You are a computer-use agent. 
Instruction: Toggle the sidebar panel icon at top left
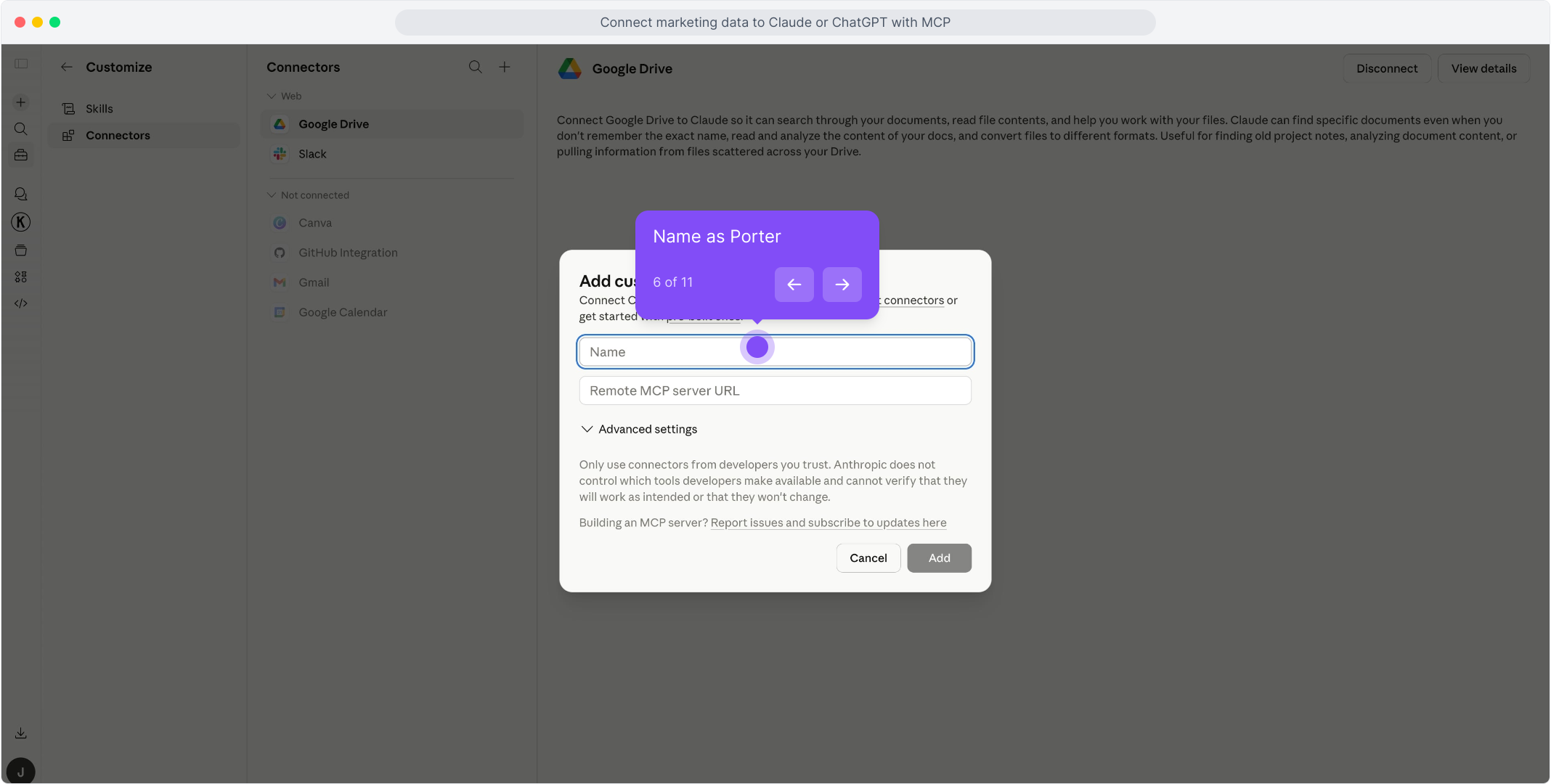click(x=21, y=64)
